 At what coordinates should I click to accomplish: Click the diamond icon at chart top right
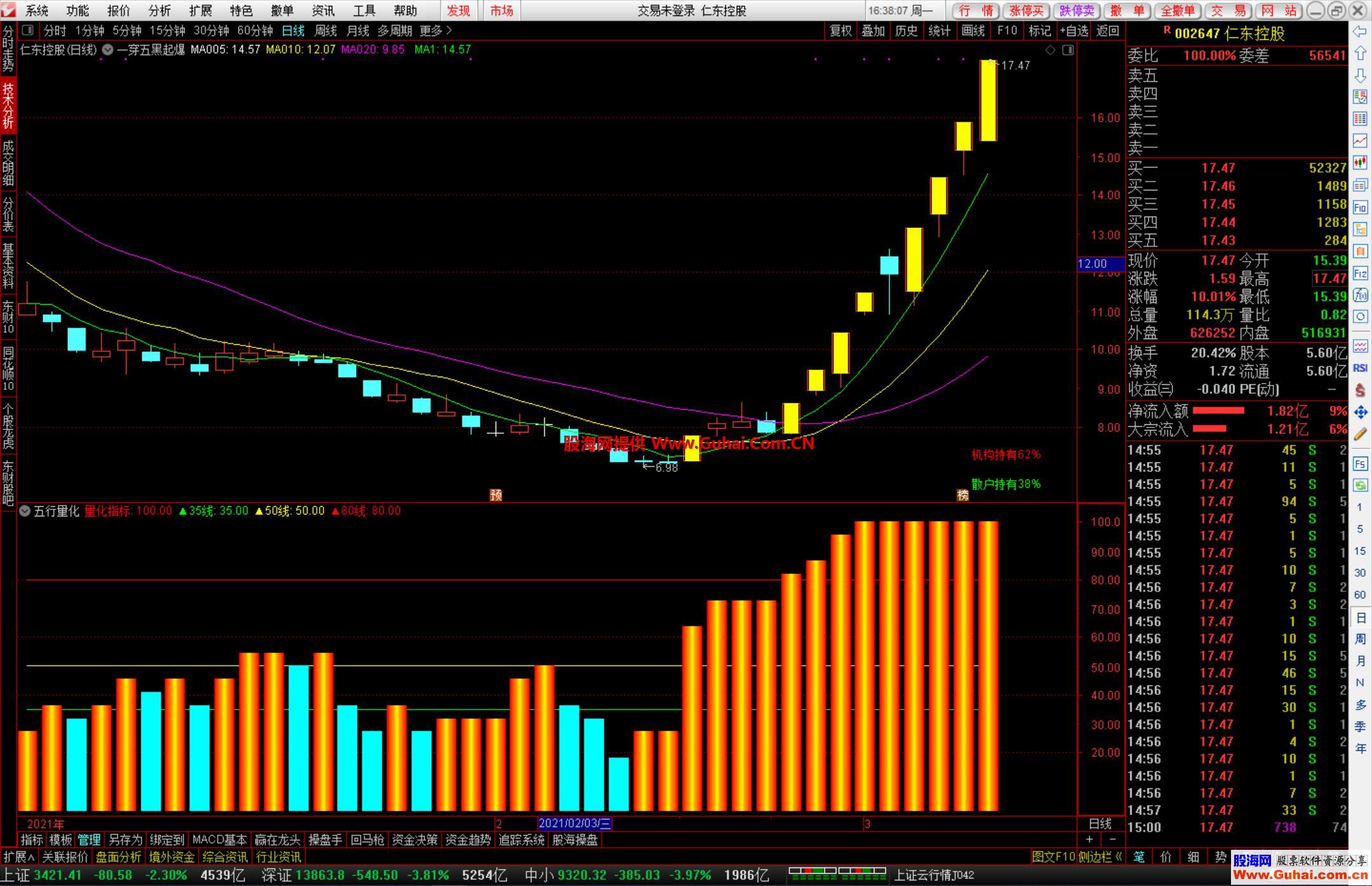click(x=1051, y=50)
